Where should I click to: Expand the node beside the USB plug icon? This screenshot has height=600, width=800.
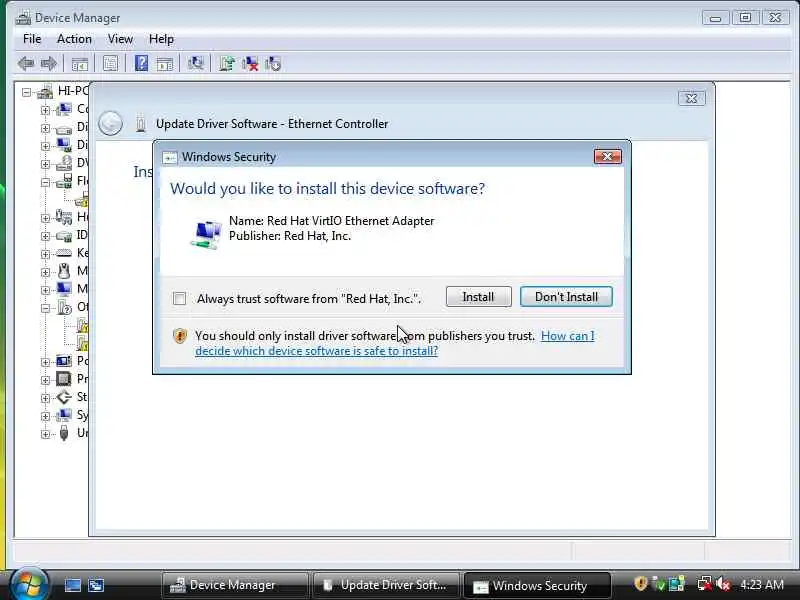(x=45, y=434)
